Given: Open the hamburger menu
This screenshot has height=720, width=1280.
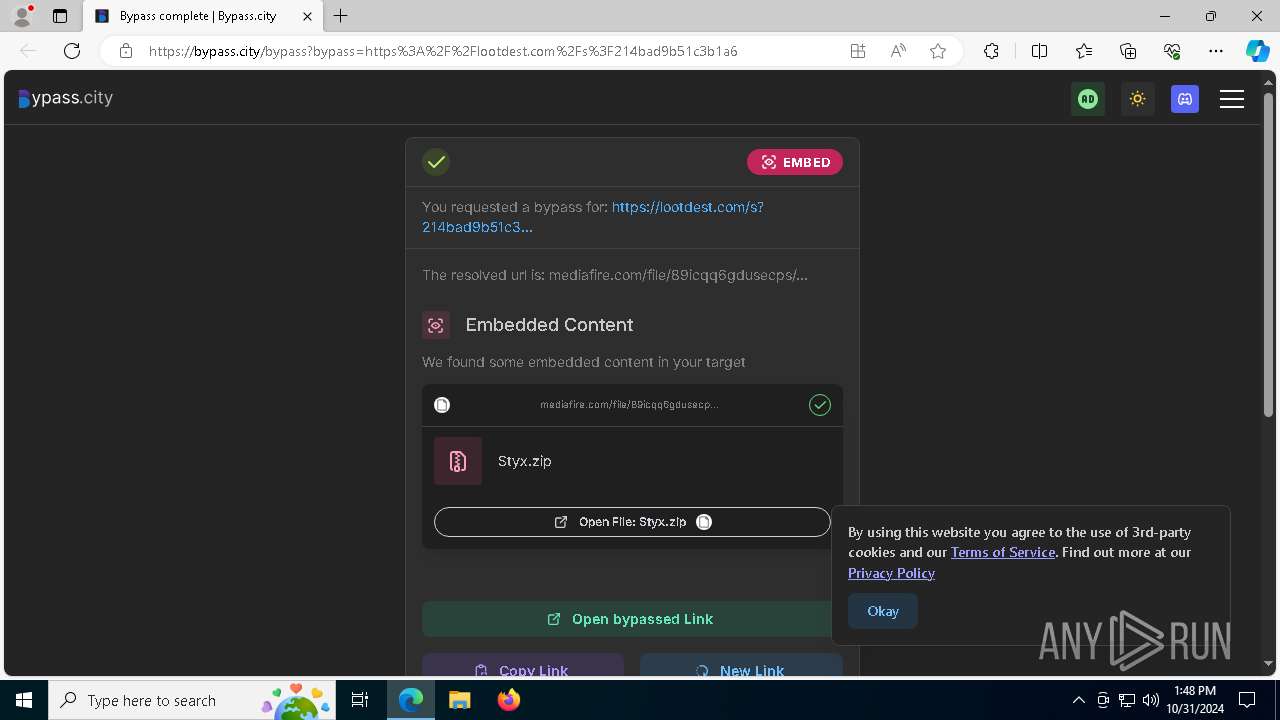Looking at the screenshot, I should point(1232,99).
